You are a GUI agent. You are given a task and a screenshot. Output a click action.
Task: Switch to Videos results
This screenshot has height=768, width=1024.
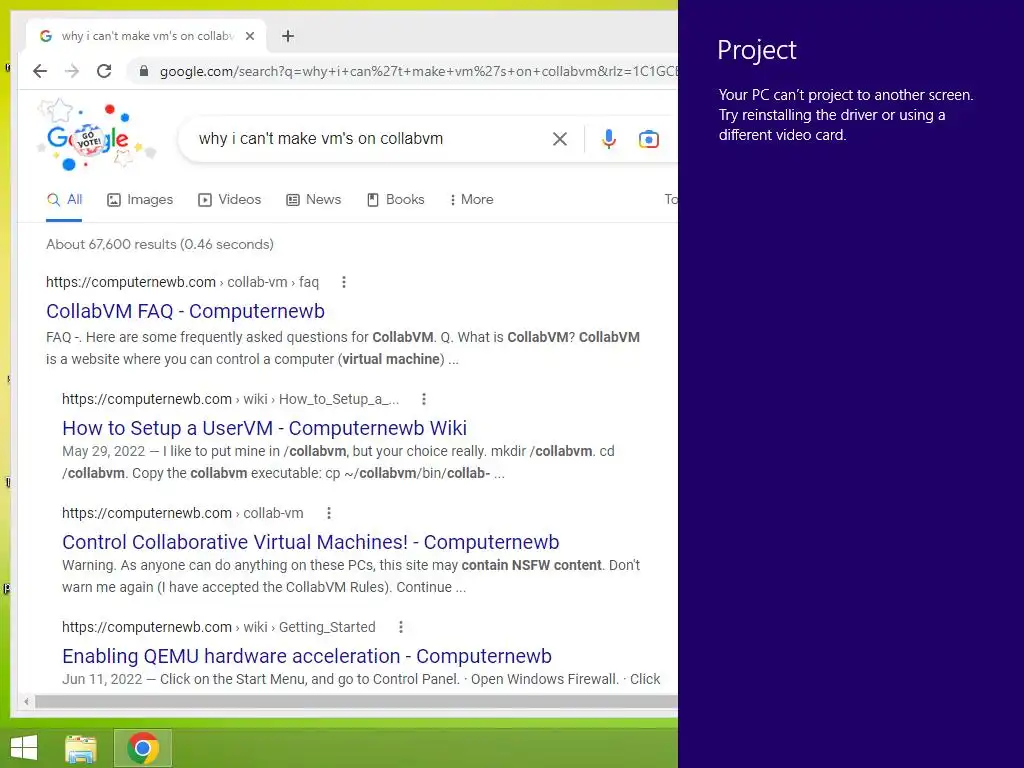(x=229, y=200)
